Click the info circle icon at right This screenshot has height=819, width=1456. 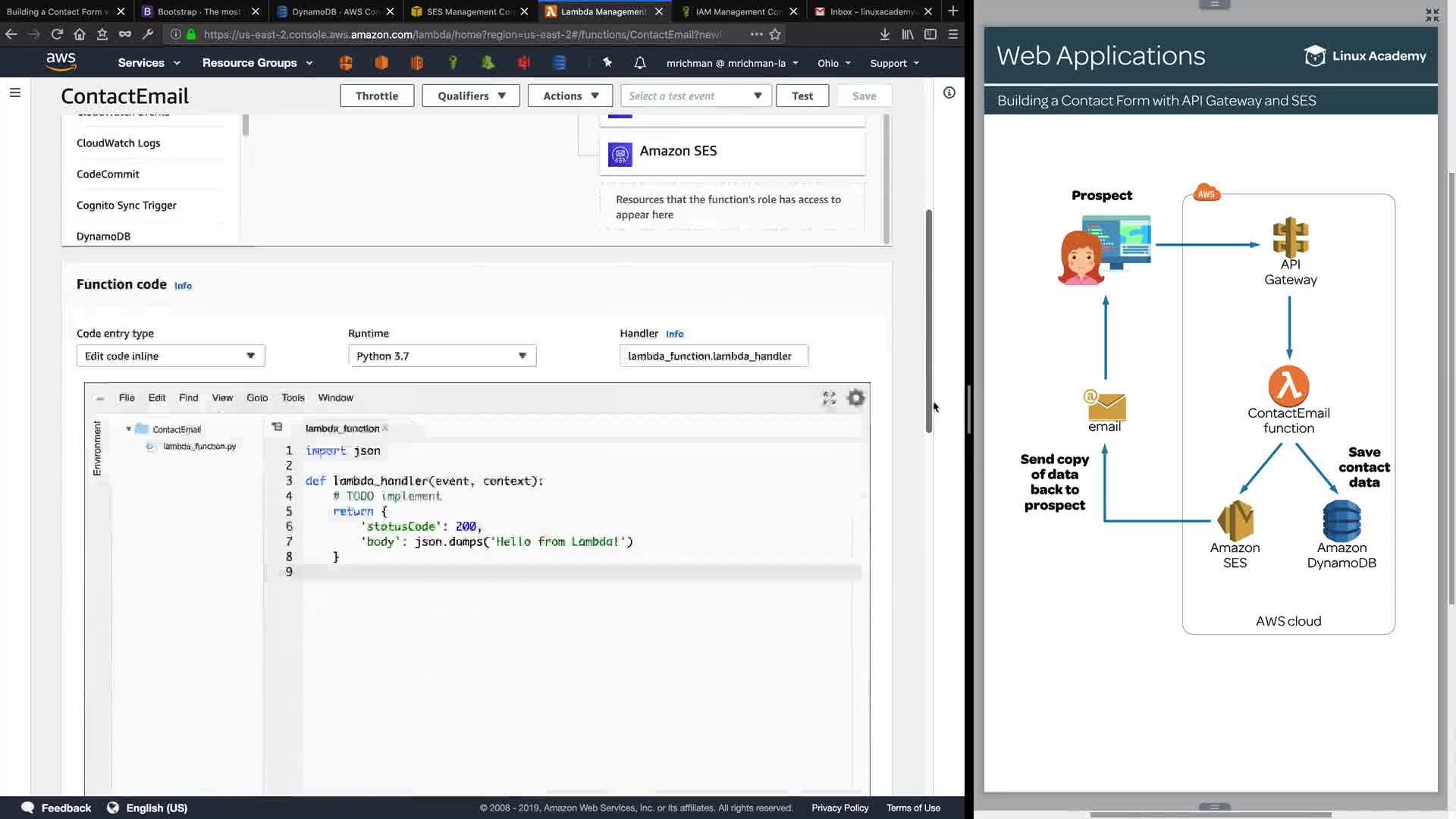pyautogui.click(x=949, y=93)
